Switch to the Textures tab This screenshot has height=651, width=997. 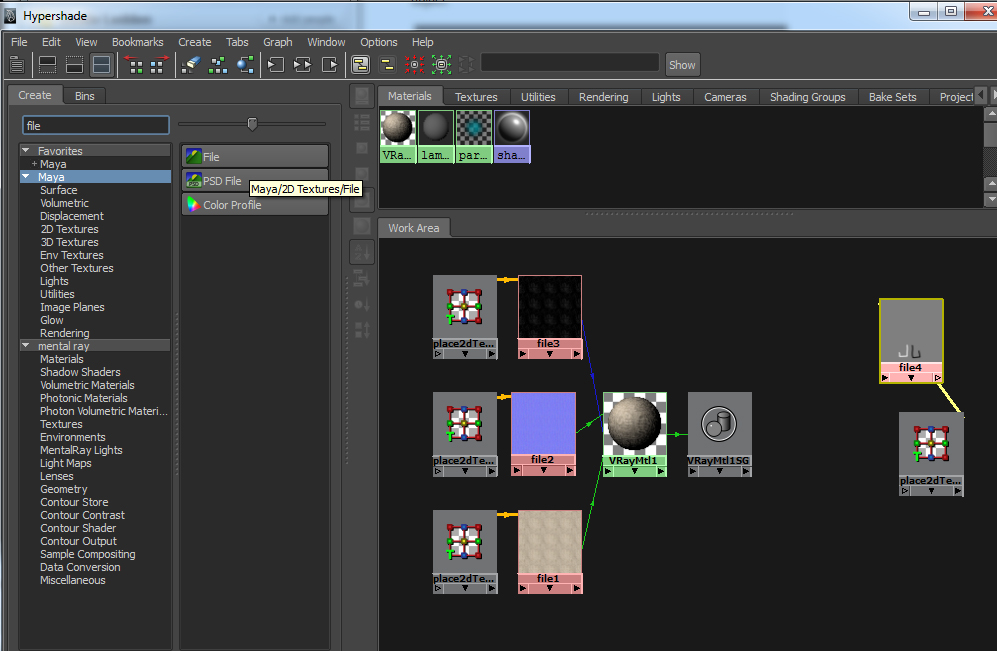[x=476, y=97]
